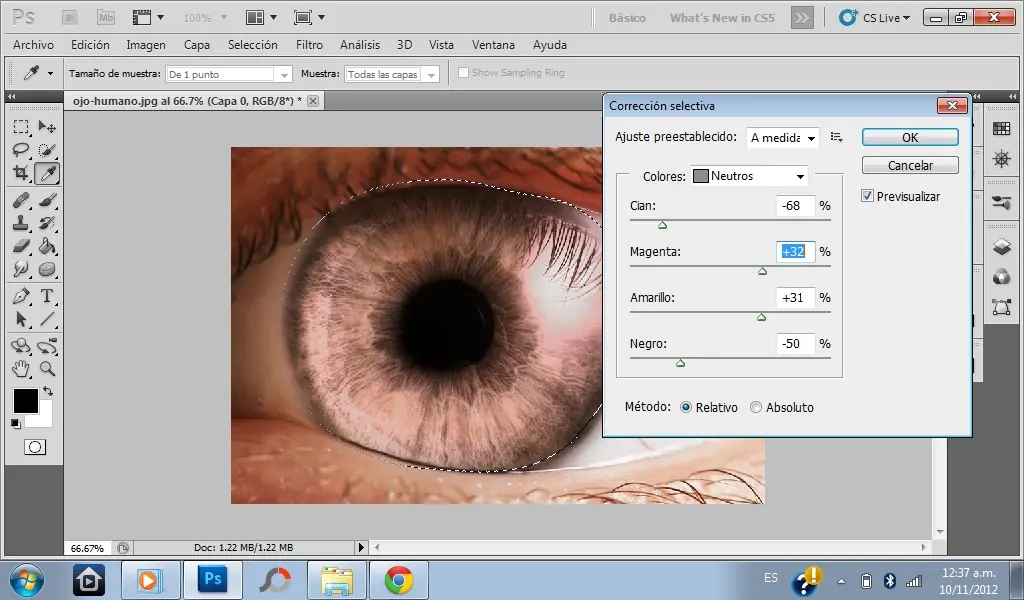Open the Colores dropdown showing Neutros
This screenshot has height=600, width=1024.
[748, 175]
